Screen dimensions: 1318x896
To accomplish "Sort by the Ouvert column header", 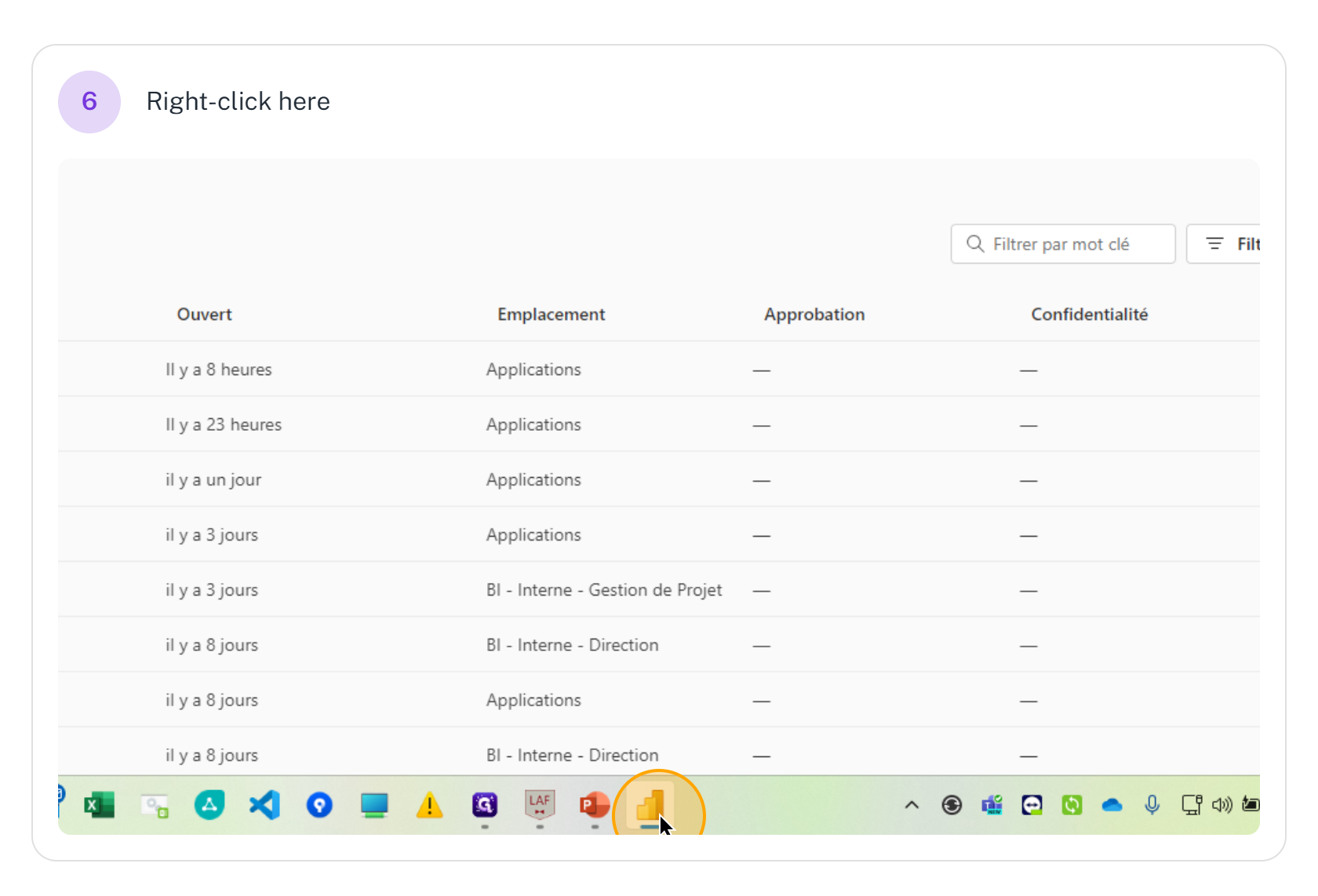I will point(204,315).
